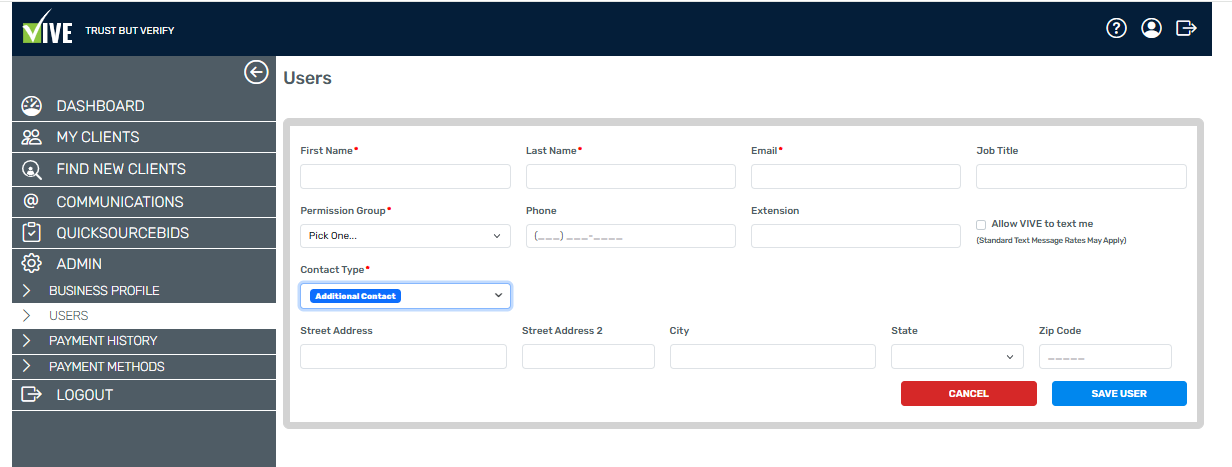Focus the First Name field
The width and height of the screenshot is (1232, 467).
click(x=405, y=177)
